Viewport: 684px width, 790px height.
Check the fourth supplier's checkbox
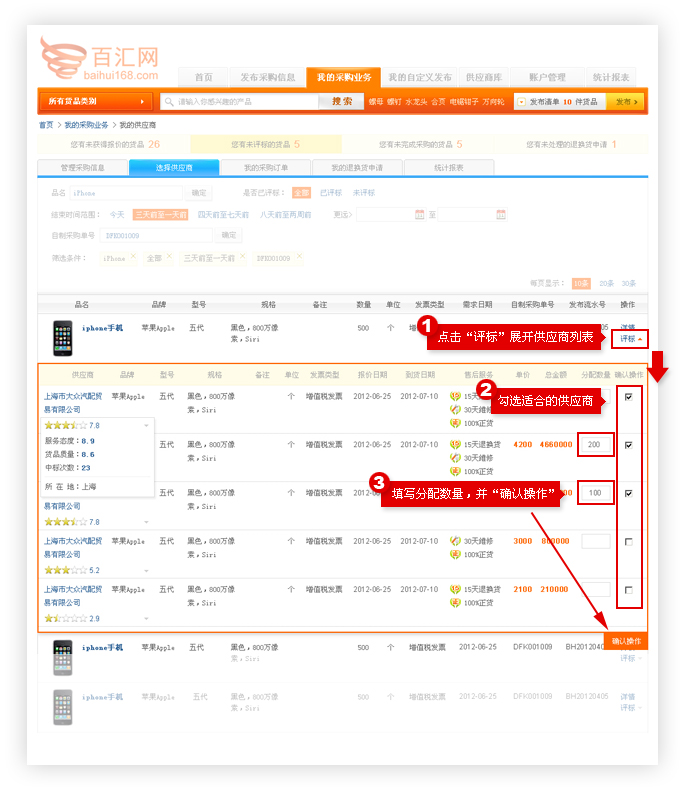628,542
